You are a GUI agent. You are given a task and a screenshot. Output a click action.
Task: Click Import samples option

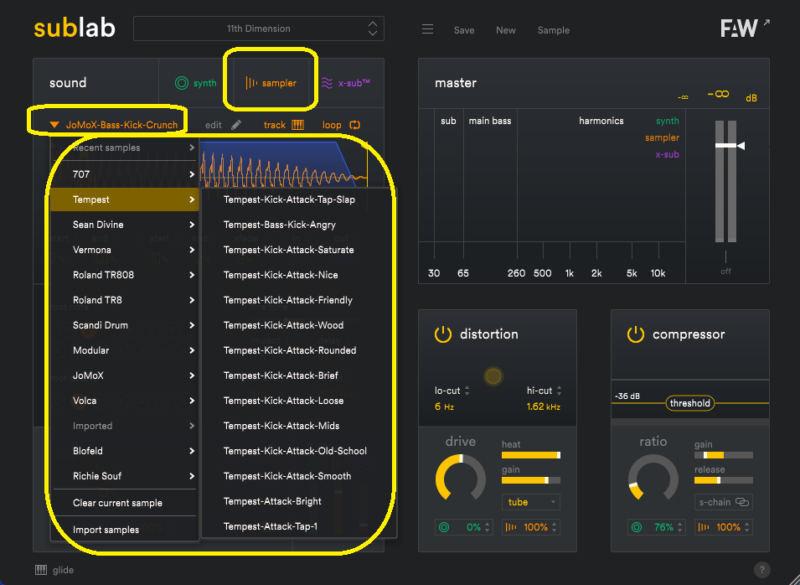click(106, 530)
